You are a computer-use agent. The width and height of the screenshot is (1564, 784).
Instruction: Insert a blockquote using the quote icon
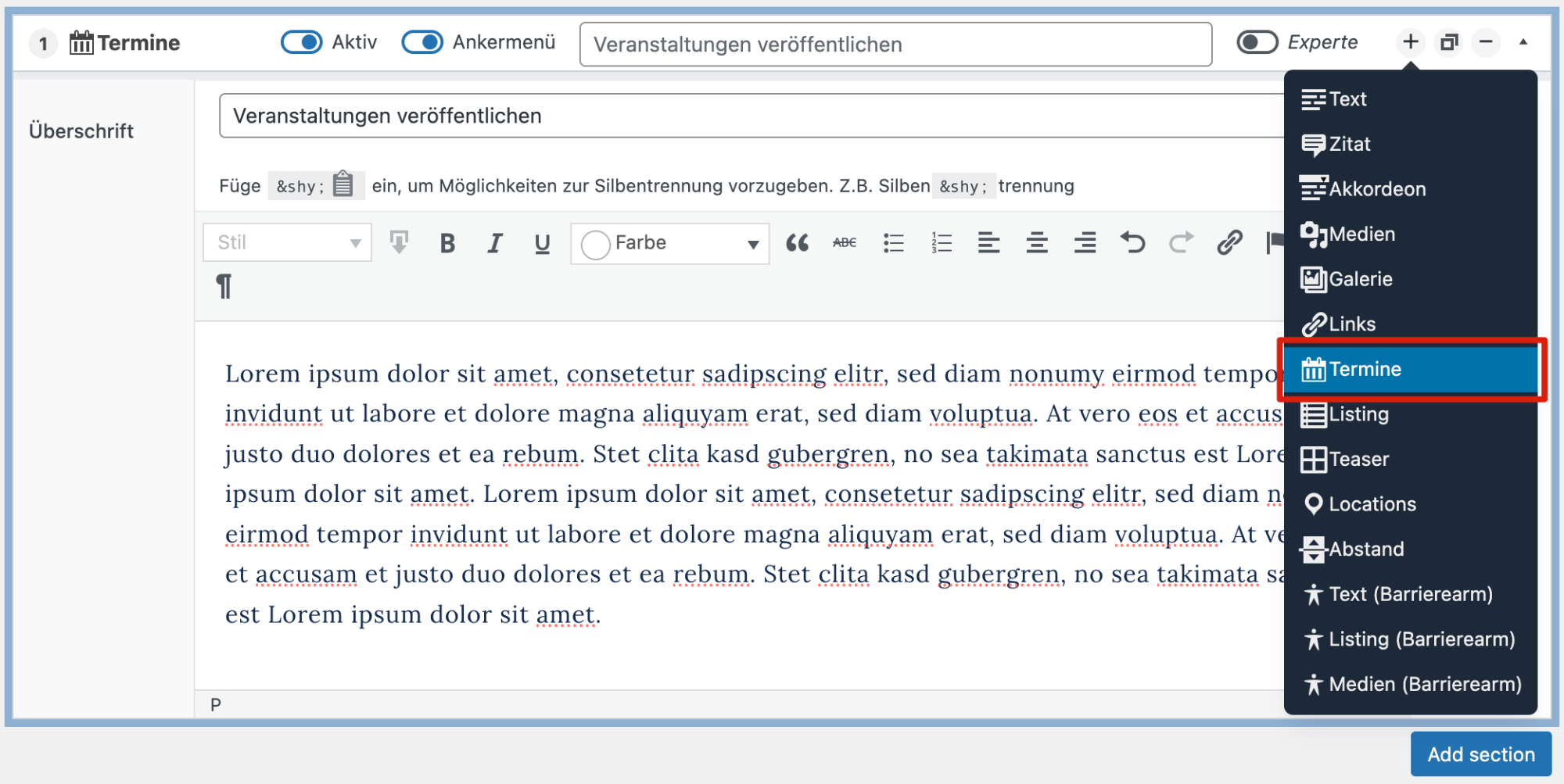(797, 243)
